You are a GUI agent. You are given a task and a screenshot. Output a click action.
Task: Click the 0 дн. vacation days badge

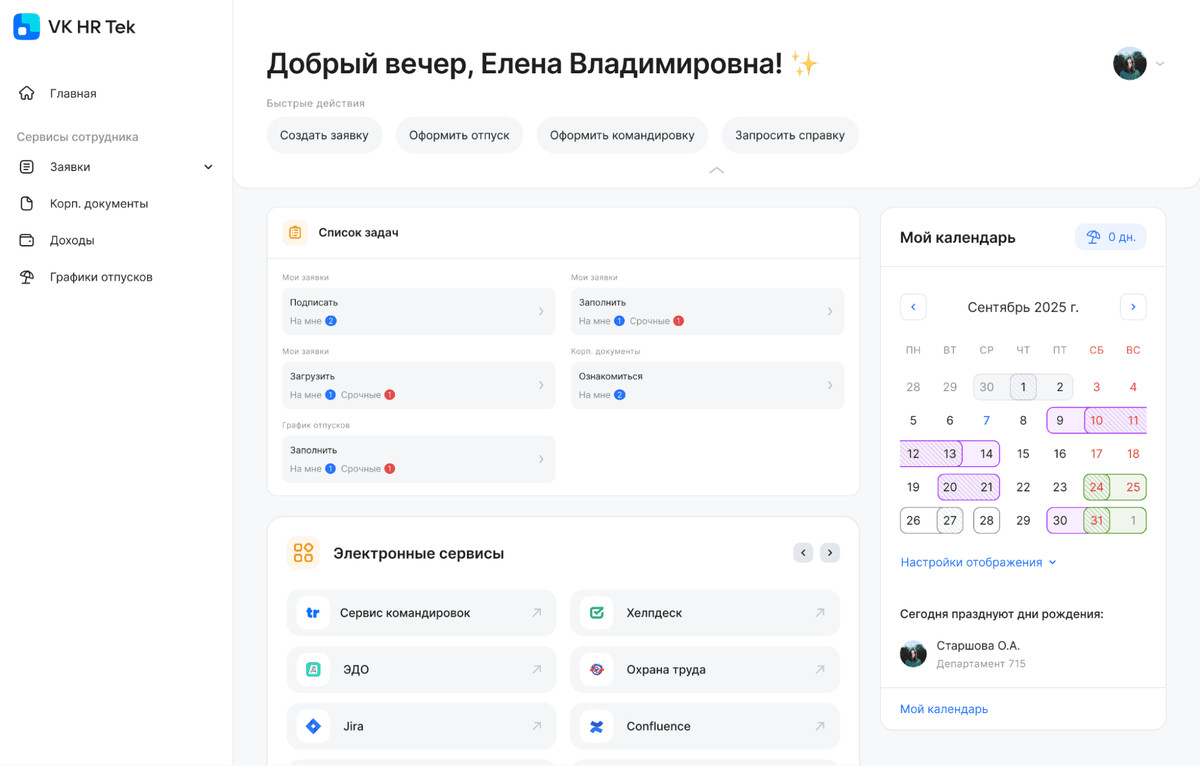tap(1110, 237)
